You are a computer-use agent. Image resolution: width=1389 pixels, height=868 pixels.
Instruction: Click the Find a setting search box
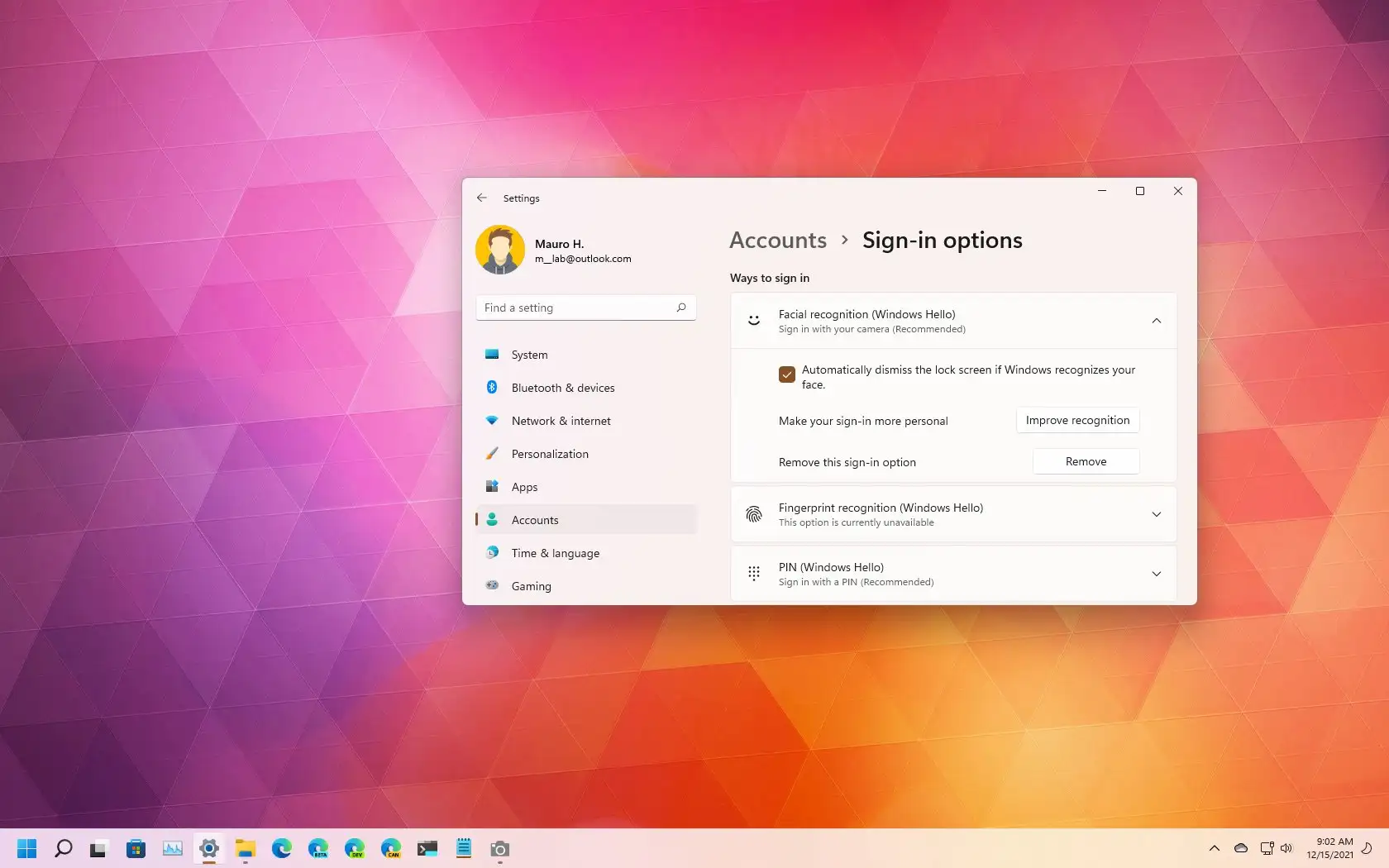click(585, 307)
